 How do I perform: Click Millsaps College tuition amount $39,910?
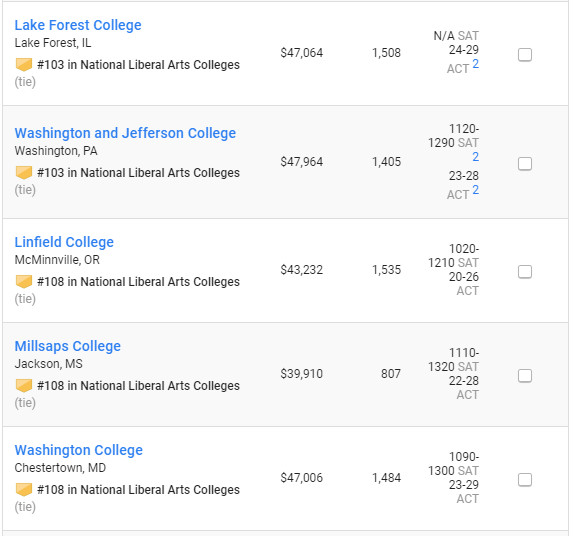(302, 374)
